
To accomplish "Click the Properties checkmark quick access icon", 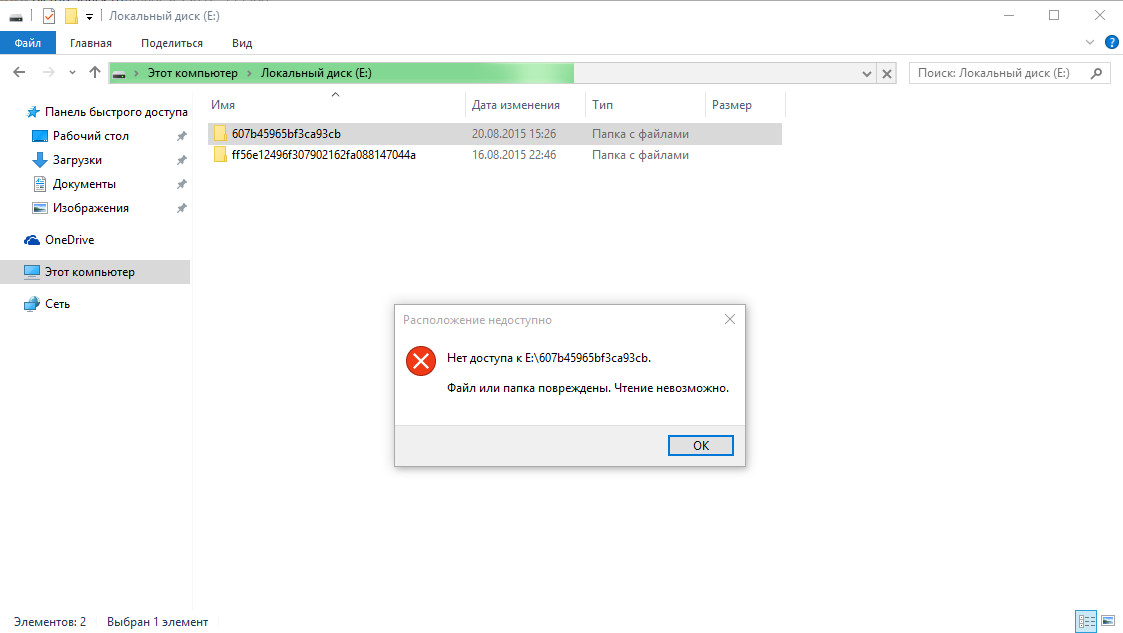I will coord(49,16).
